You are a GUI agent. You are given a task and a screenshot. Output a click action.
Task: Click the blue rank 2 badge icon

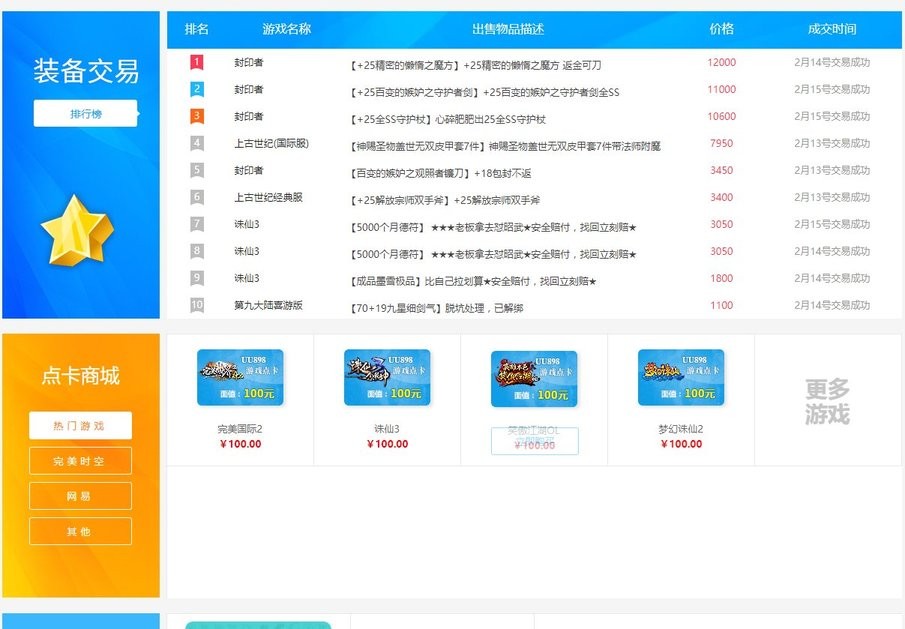point(195,90)
